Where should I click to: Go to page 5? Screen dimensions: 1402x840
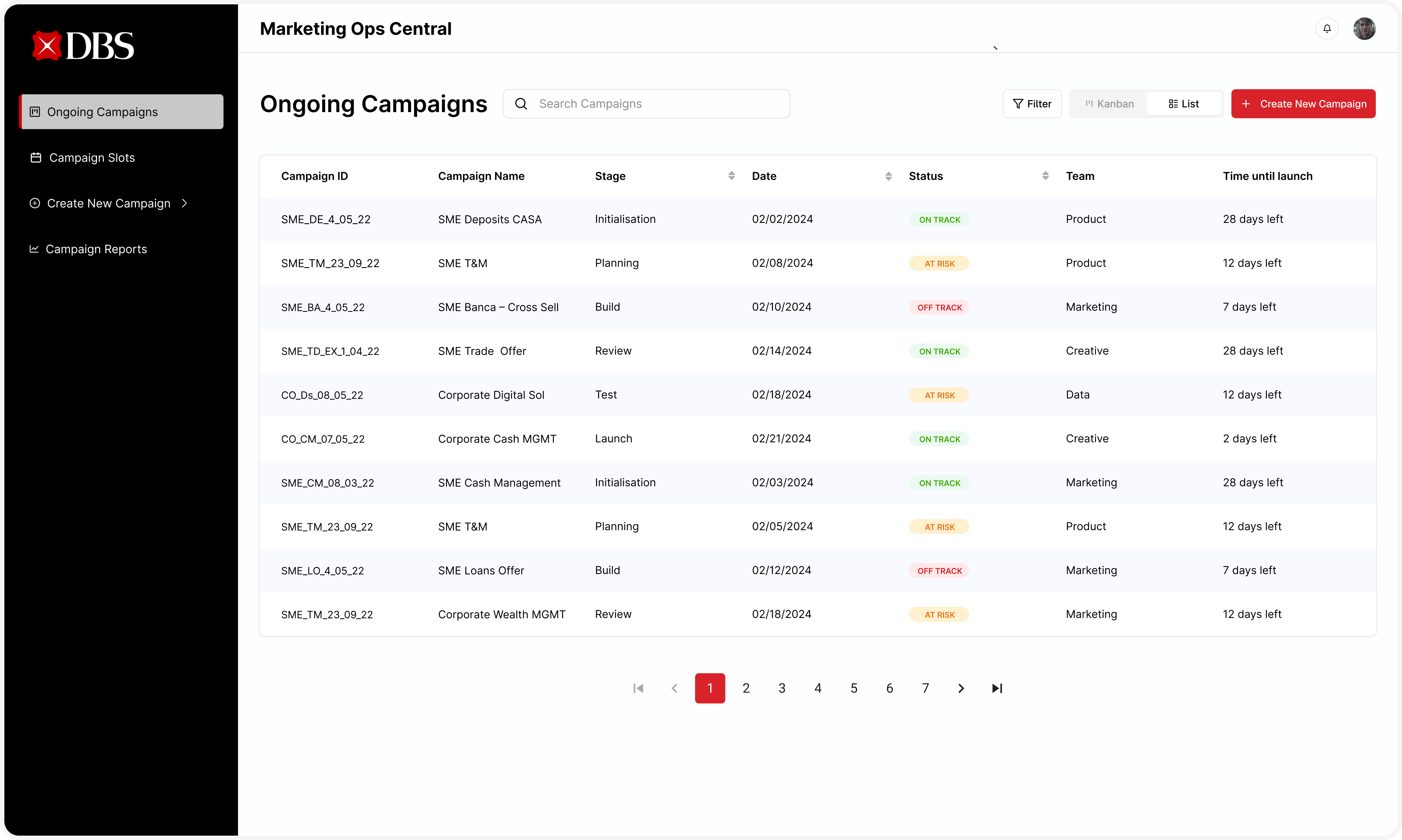(853, 688)
